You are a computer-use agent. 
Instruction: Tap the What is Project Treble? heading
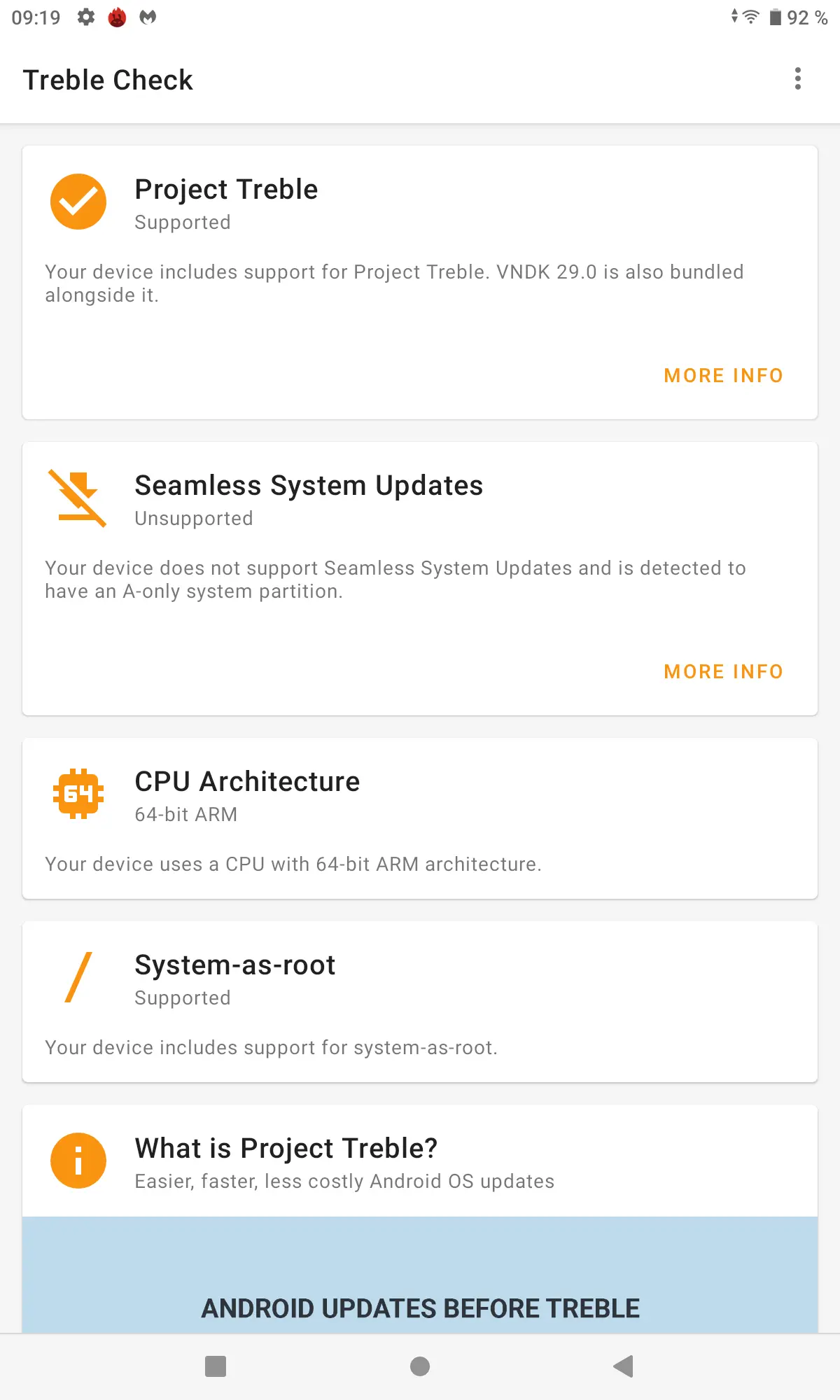click(x=286, y=1149)
